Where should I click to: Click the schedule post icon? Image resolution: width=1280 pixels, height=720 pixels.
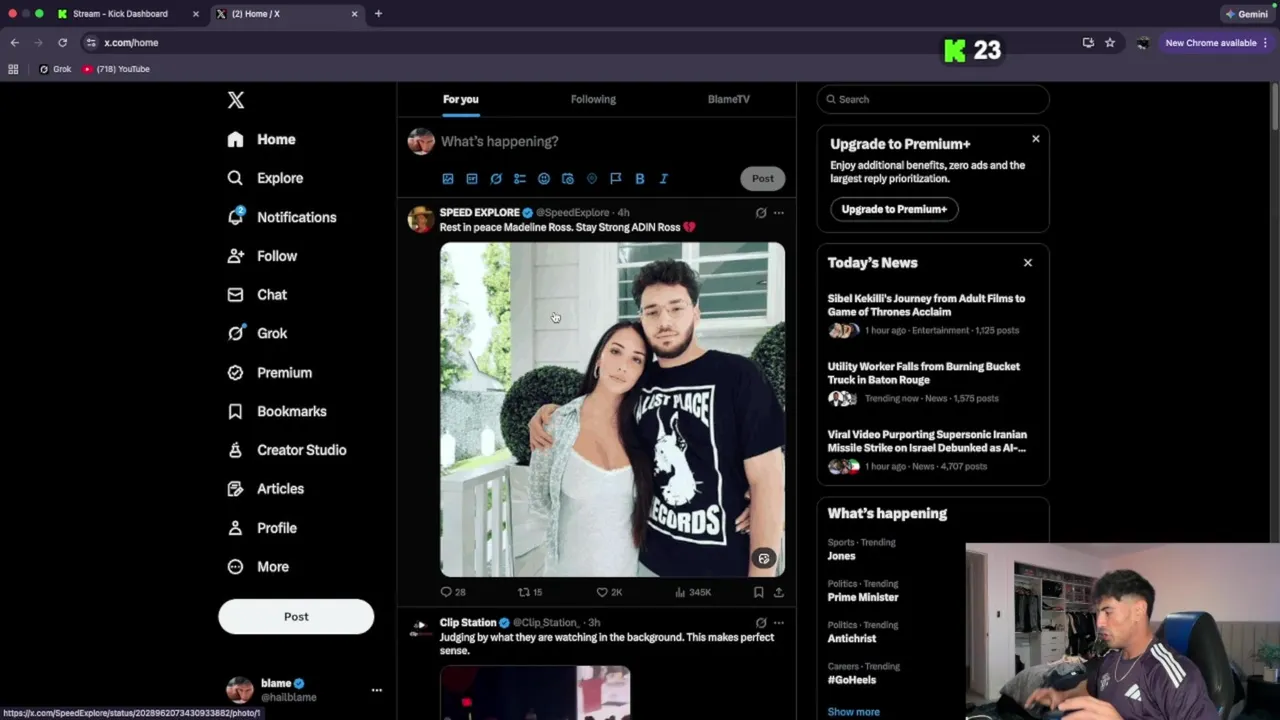point(568,179)
